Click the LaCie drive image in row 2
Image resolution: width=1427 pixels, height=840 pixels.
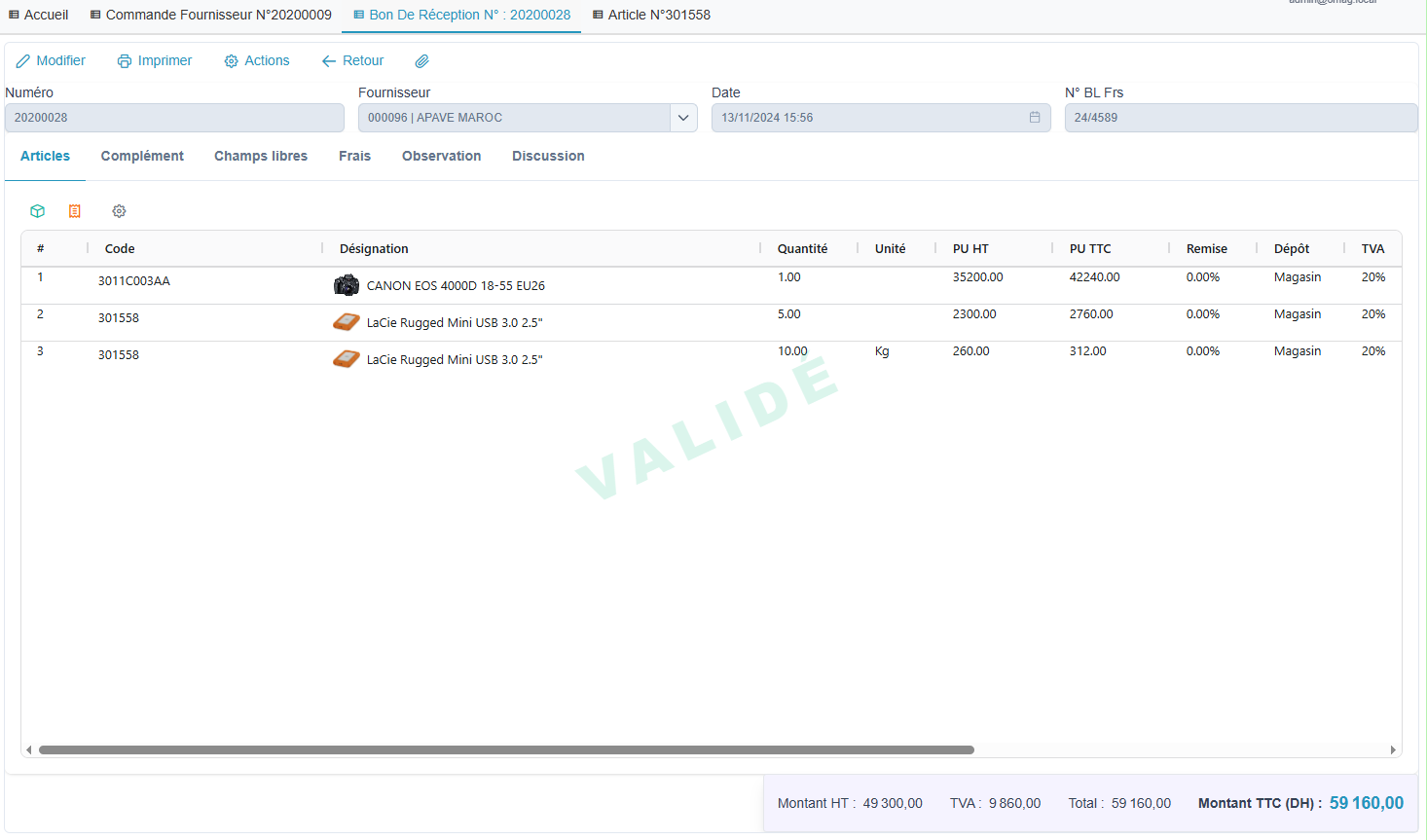(347, 322)
